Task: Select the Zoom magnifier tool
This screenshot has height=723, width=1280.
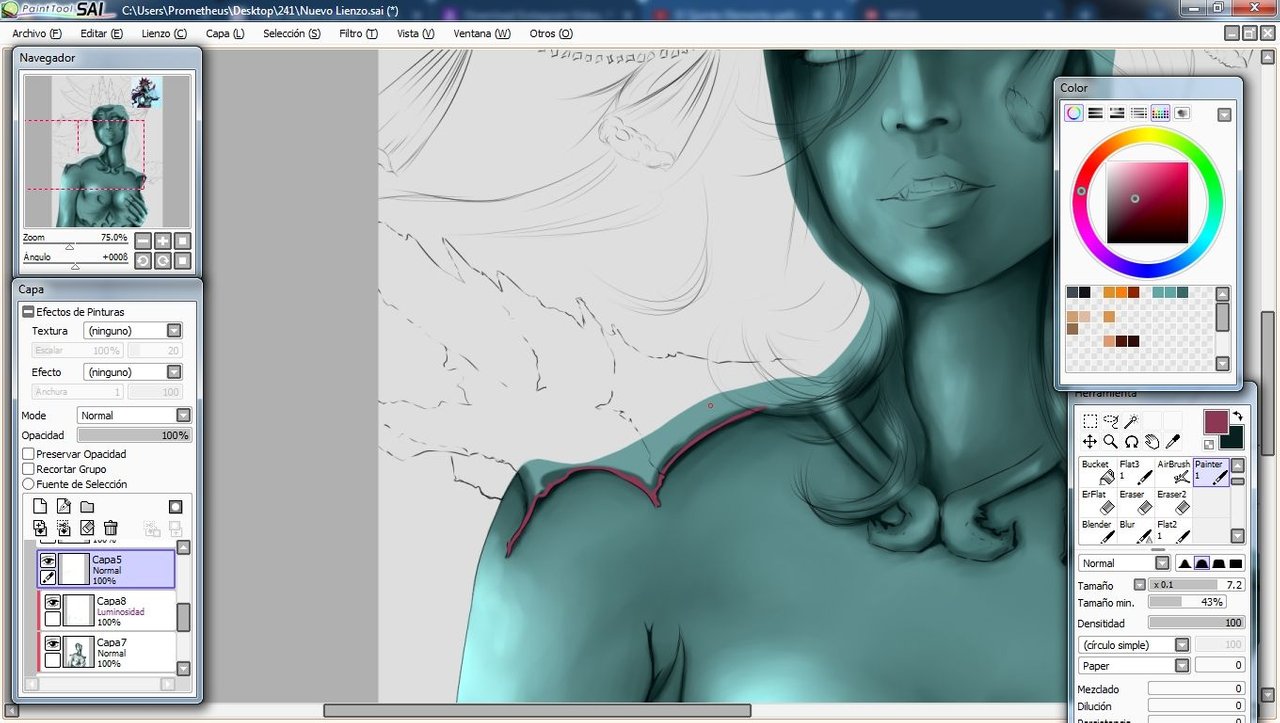Action: [x=1111, y=441]
